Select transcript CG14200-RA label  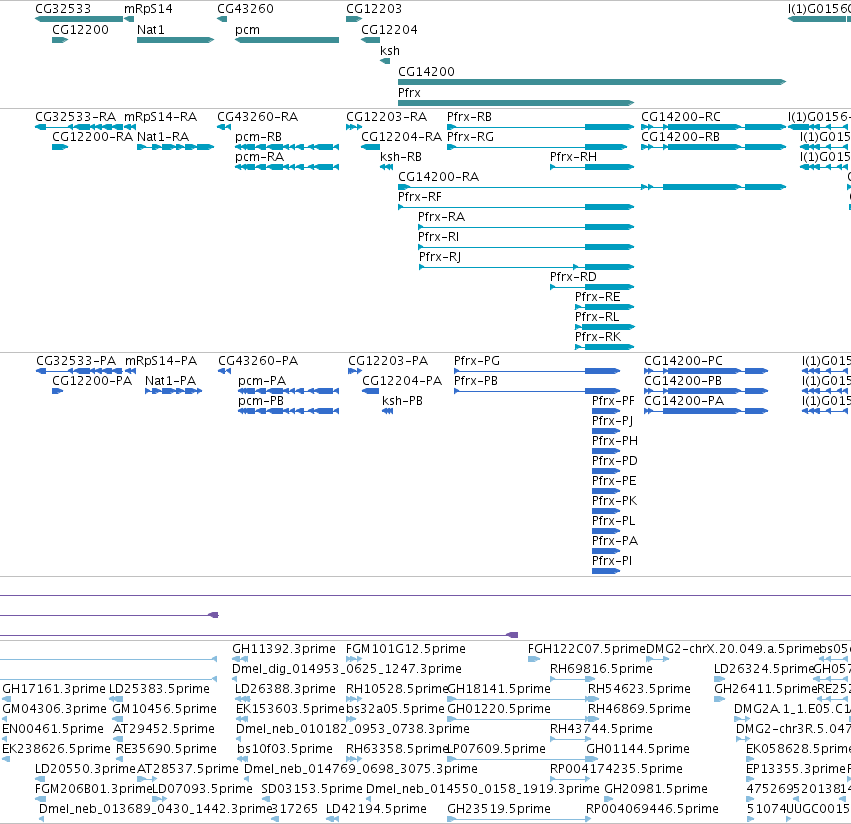439,177
